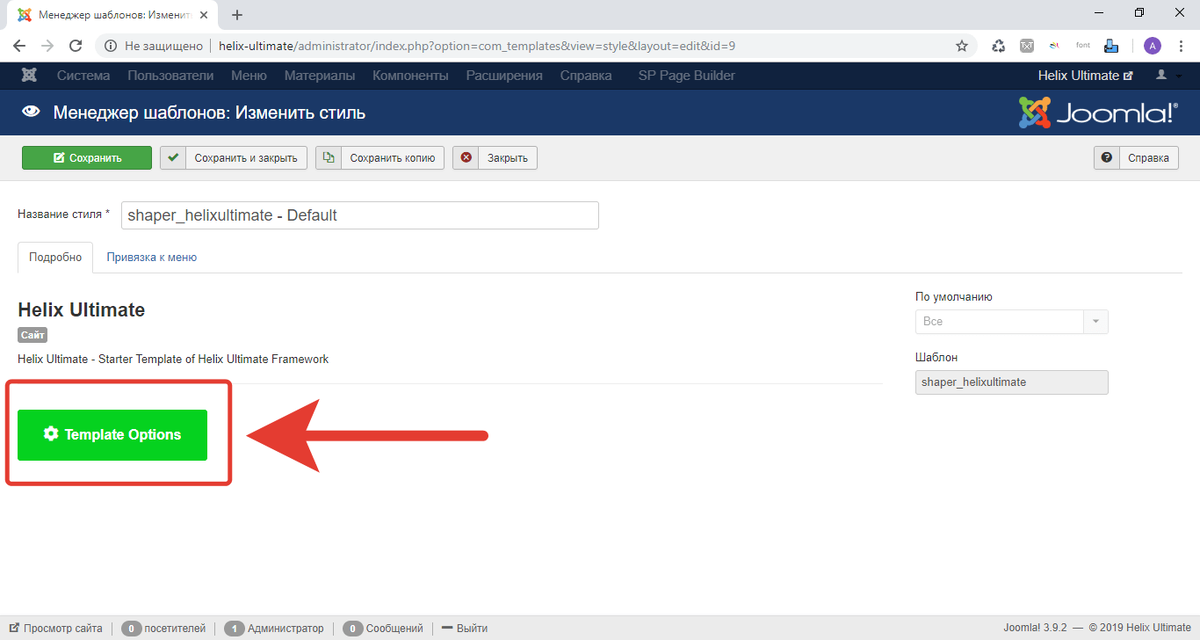The image size is (1200, 640).
Task: Click the font extension icon
Action: [1083, 46]
